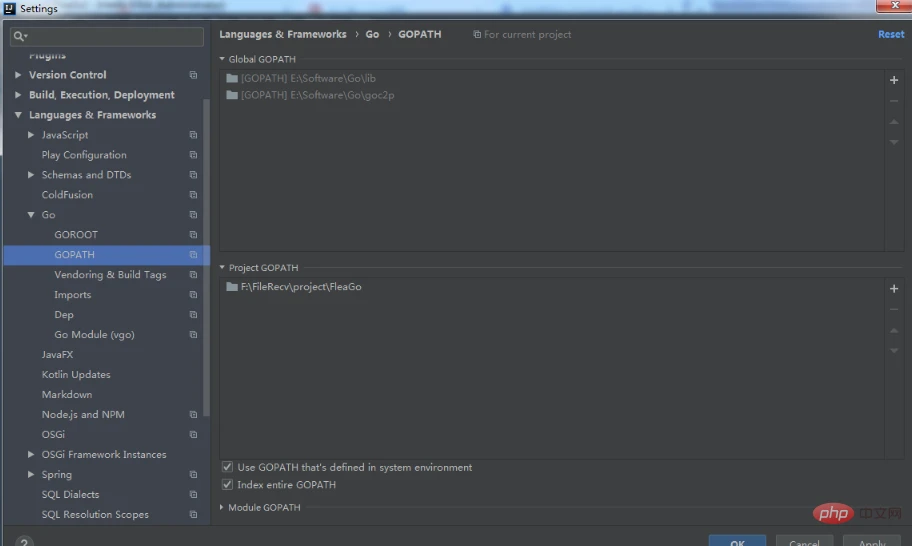Image resolution: width=912 pixels, height=546 pixels.
Task: Expand the Module GOPATH section
Action: tap(222, 507)
